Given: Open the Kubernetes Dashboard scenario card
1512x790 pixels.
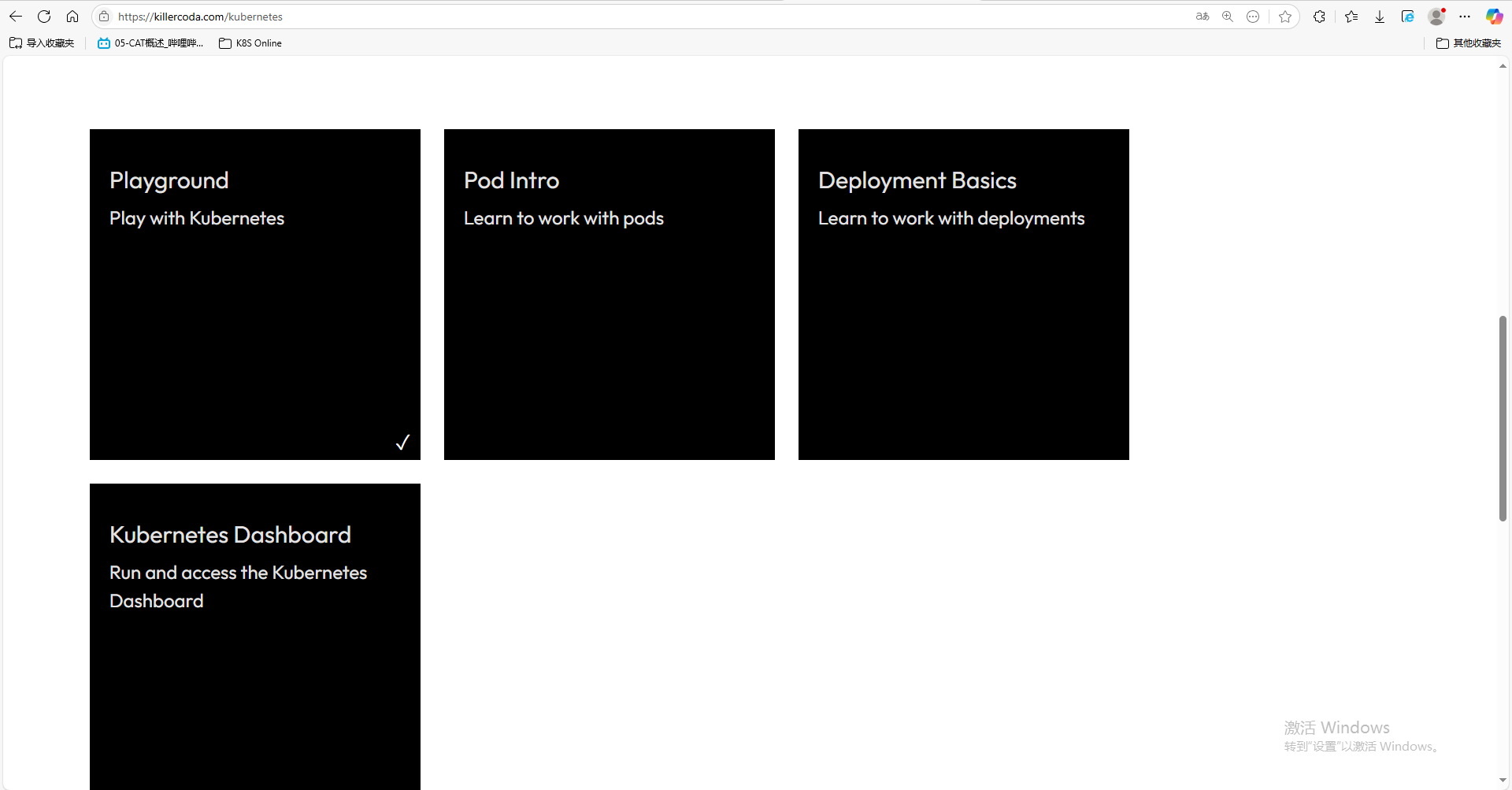Looking at the screenshot, I should tap(255, 636).
